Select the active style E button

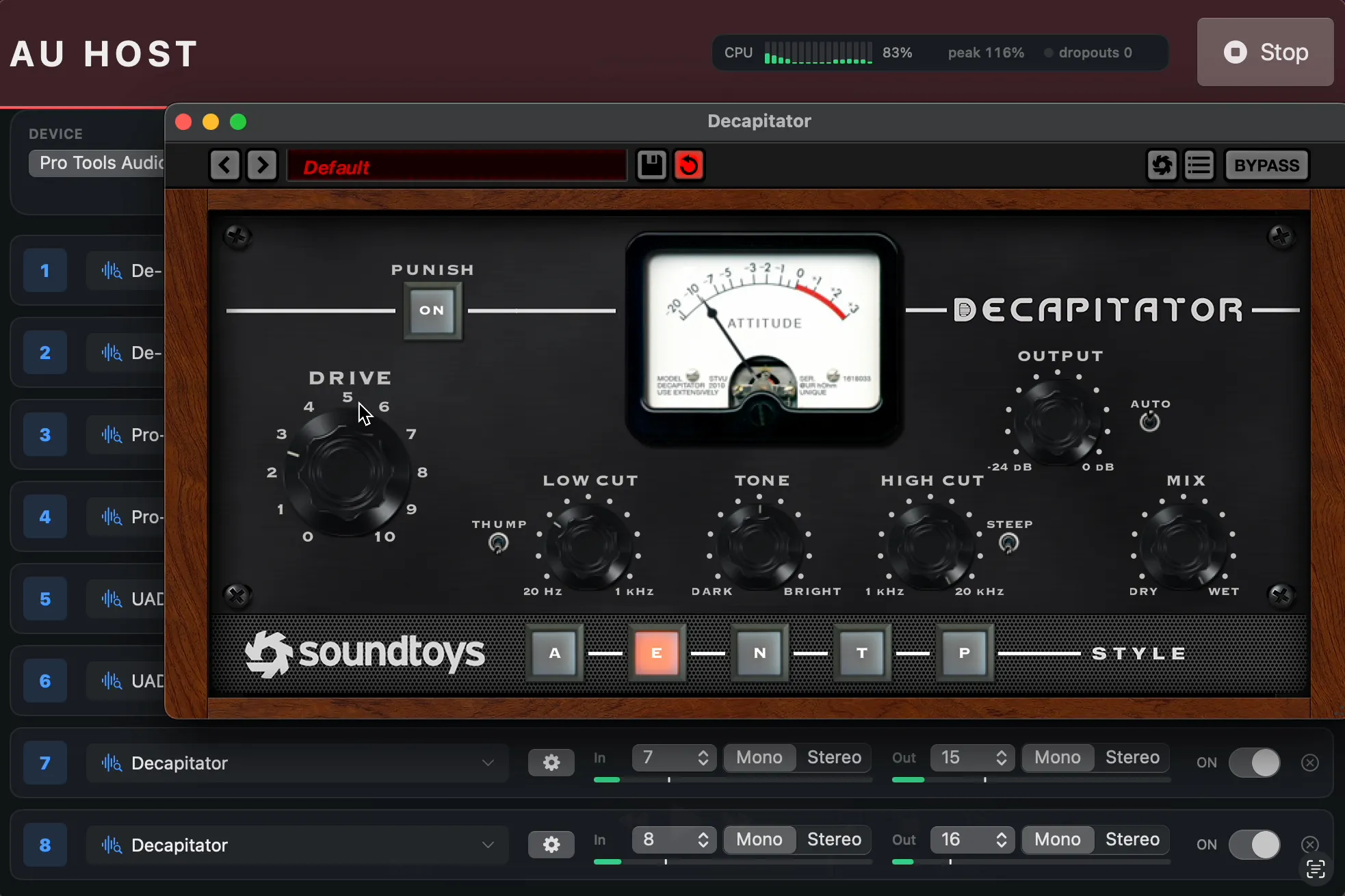coord(657,653)
